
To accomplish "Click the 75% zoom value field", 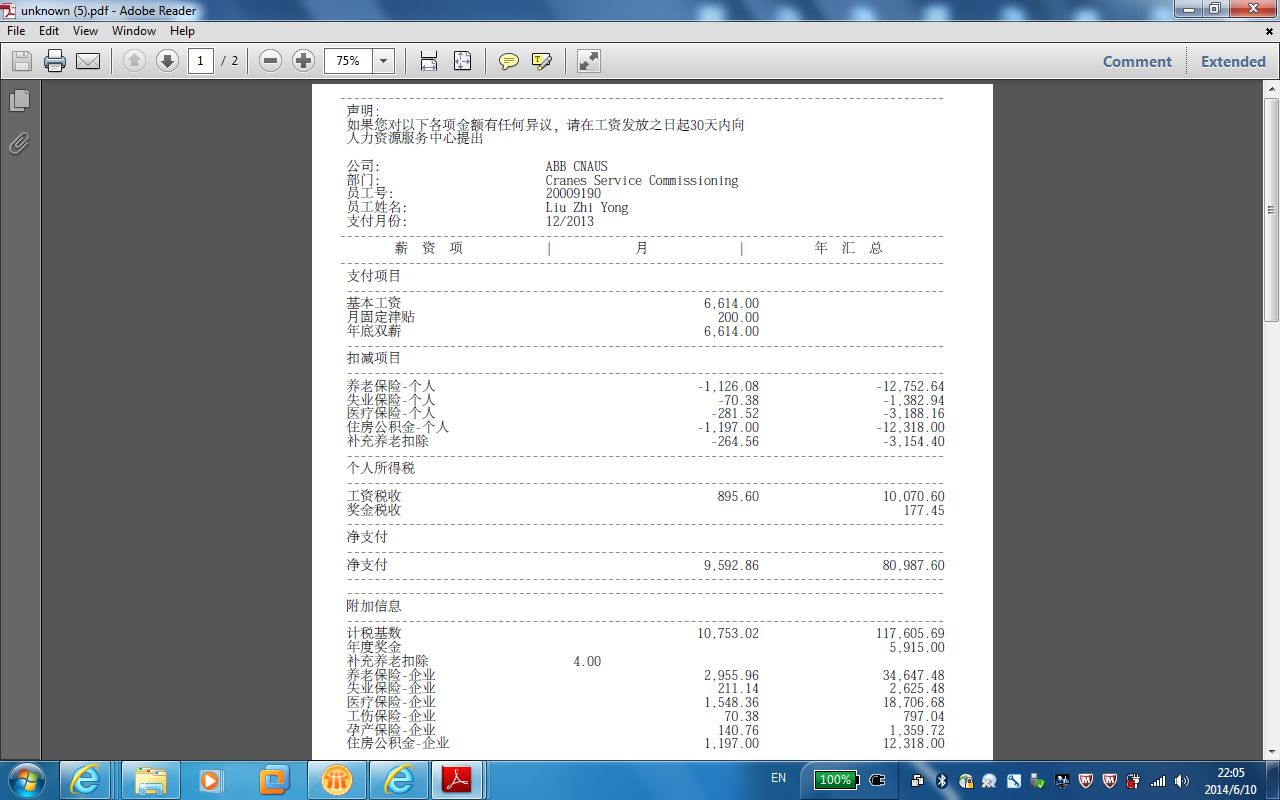I will 348,61.
